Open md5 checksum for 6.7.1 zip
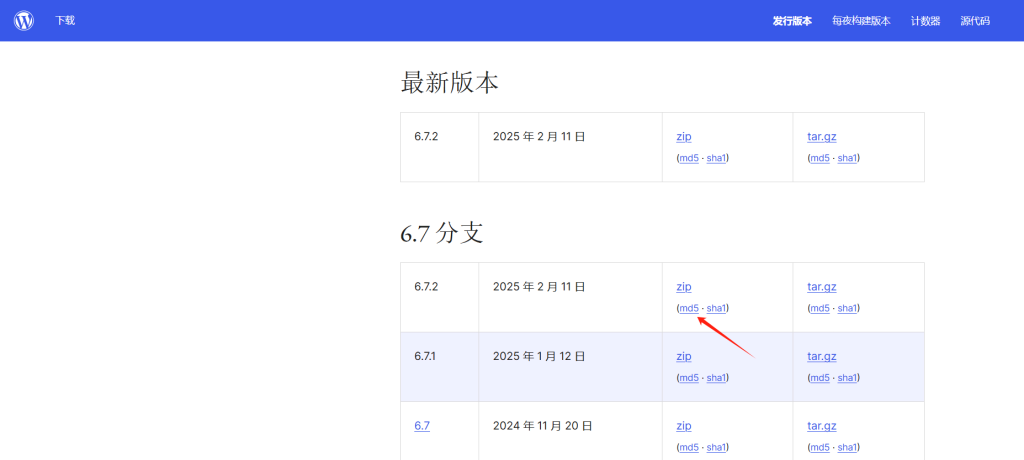 (689, 378)
